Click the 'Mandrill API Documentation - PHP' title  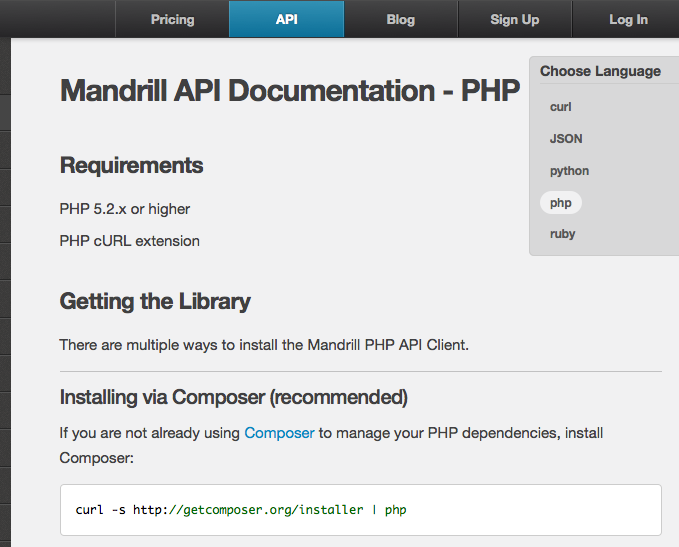tap(290, 91)
